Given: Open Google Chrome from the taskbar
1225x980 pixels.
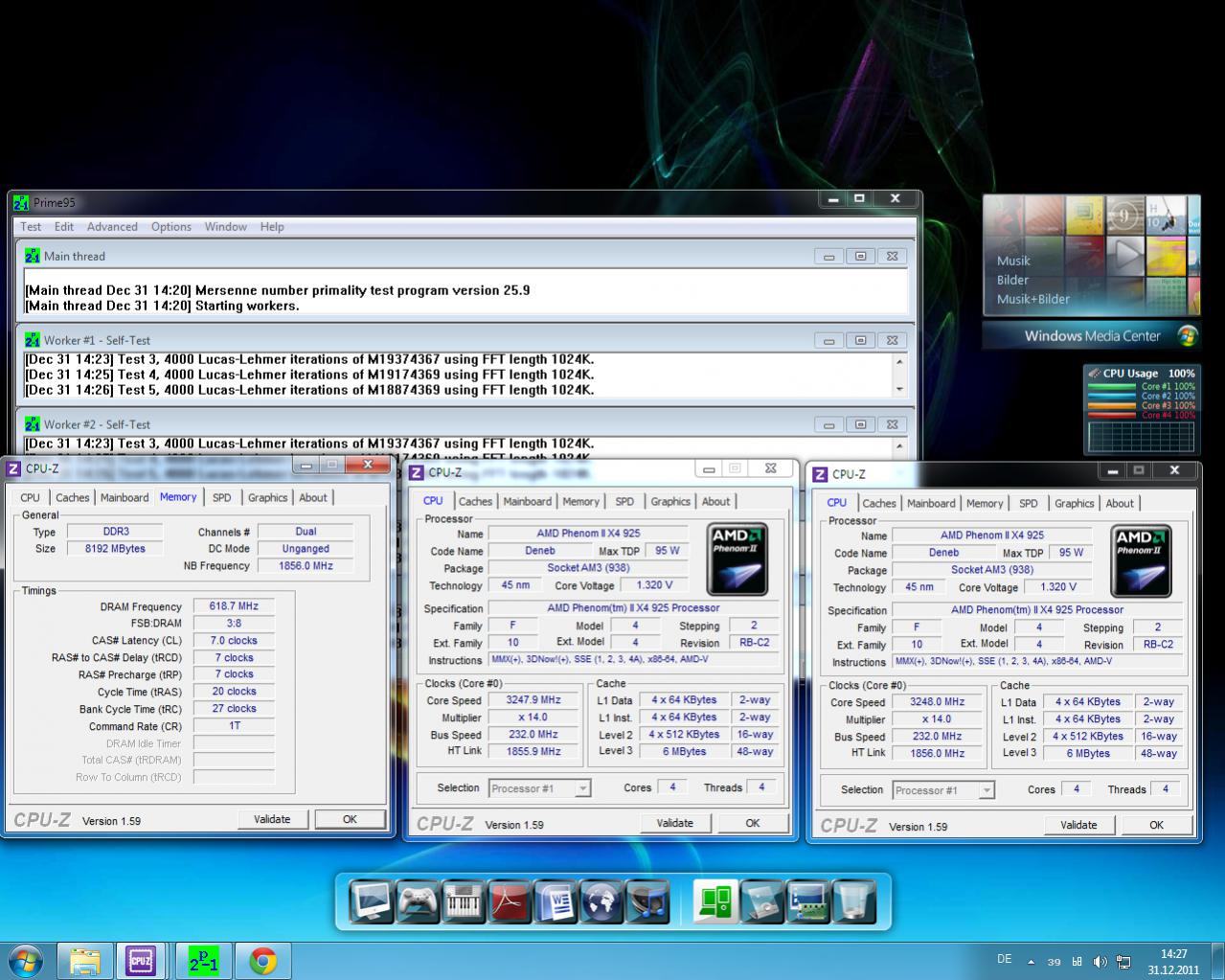Looking at the screenshot, I should pyautogui.click(x=262, y=961).
